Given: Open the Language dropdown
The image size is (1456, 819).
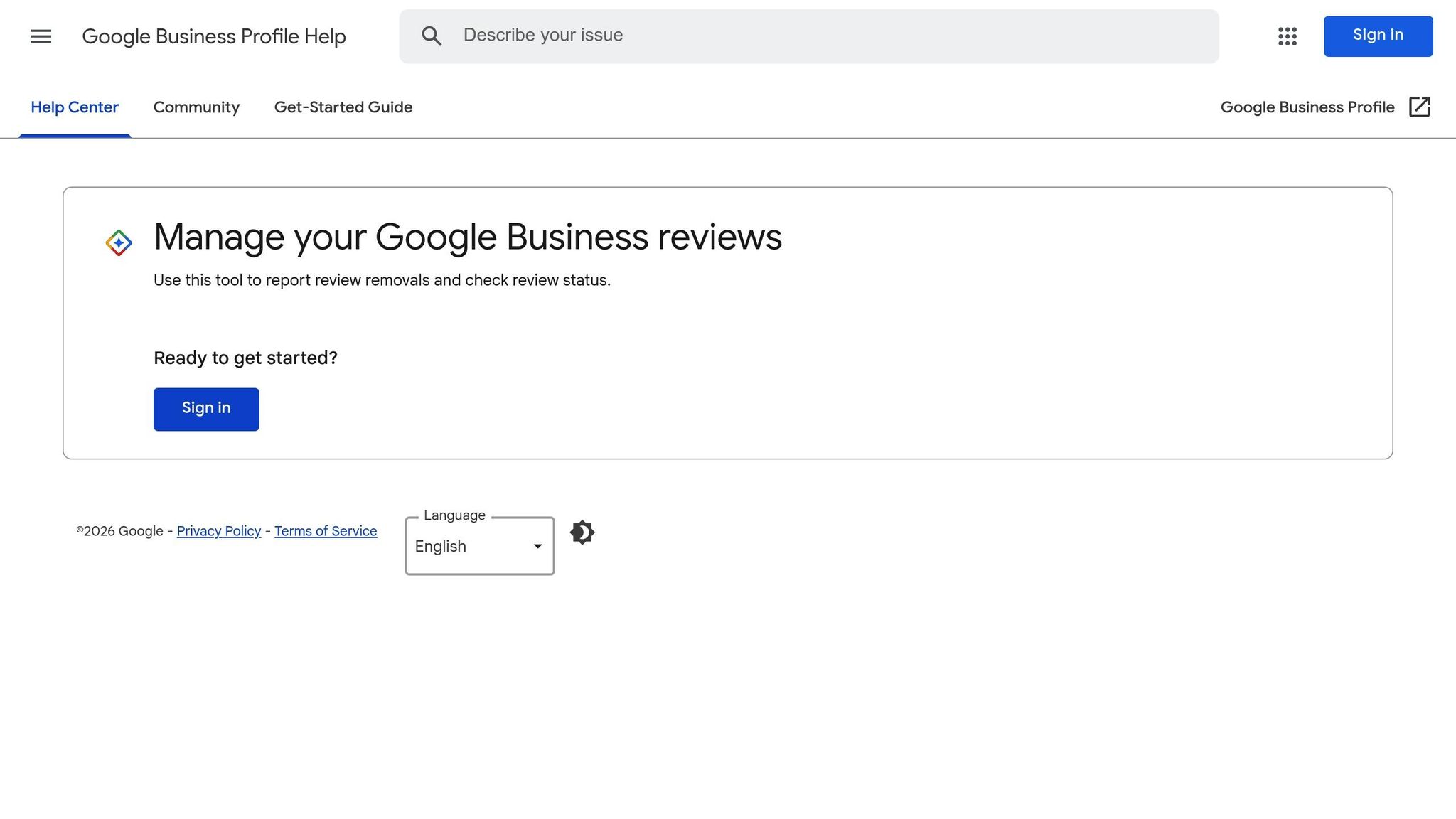Looking at the screenshot, I should tap(479, 546).
